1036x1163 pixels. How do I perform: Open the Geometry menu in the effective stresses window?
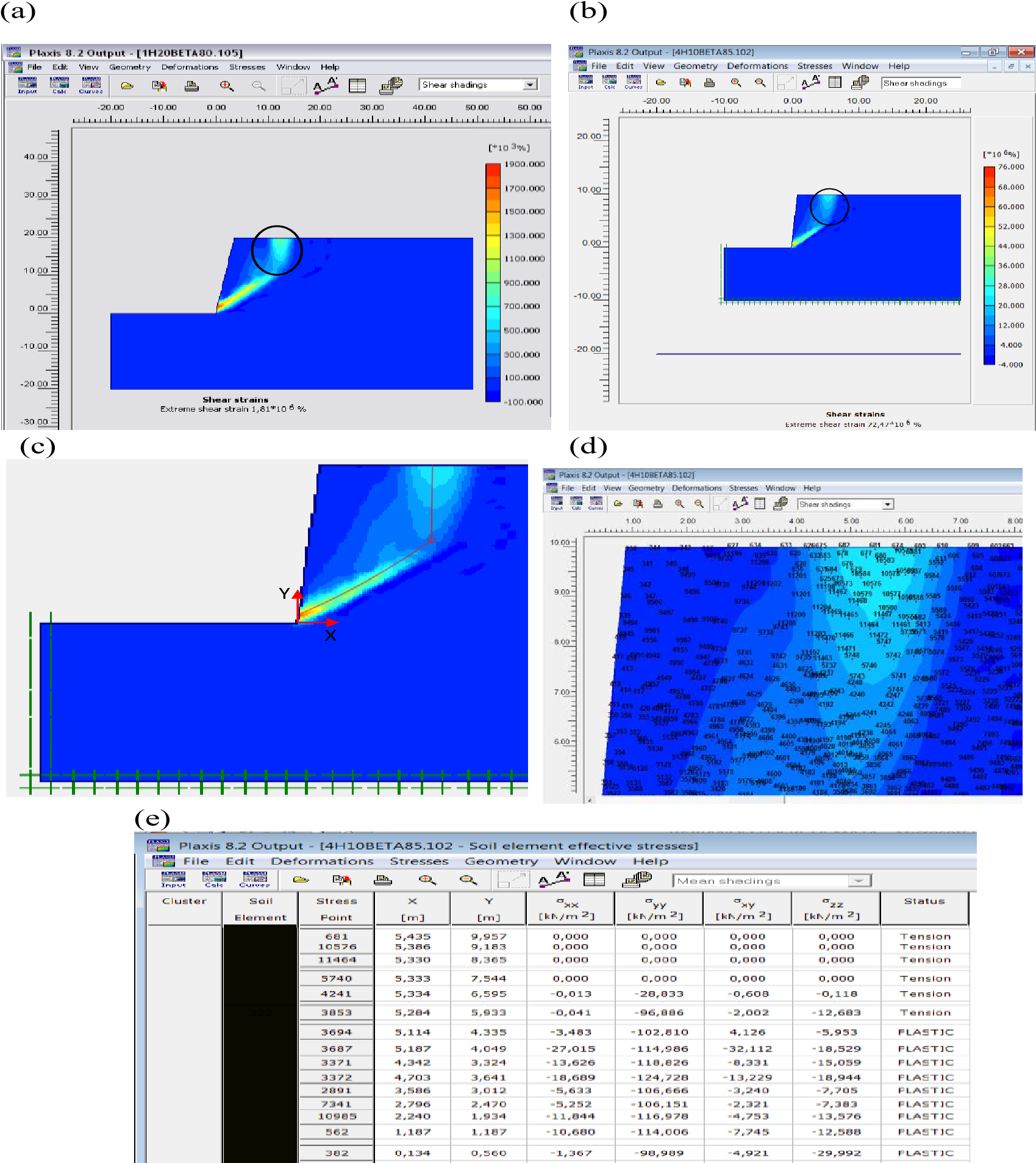coord(501,861)
